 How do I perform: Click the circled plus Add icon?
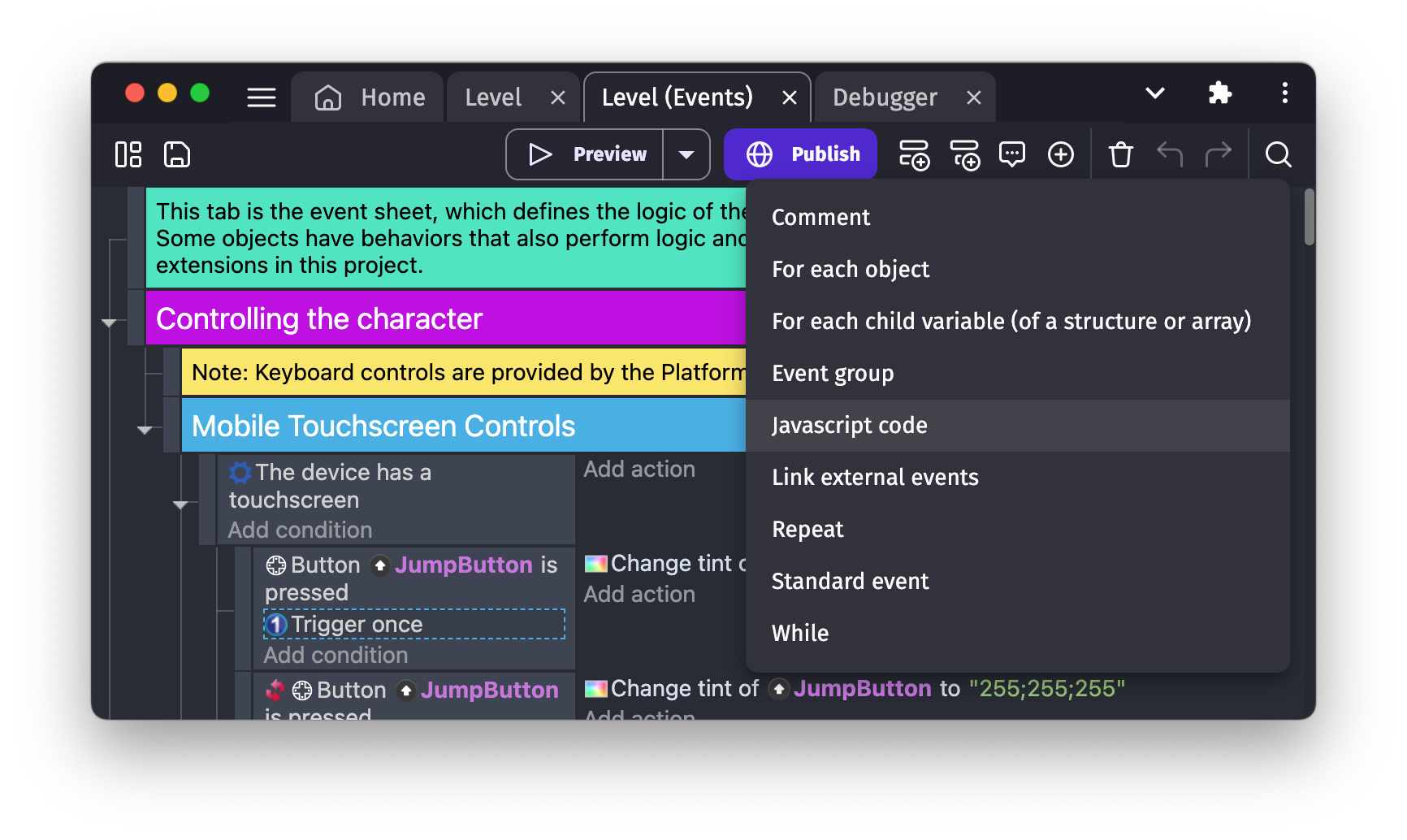(1060, 154)
